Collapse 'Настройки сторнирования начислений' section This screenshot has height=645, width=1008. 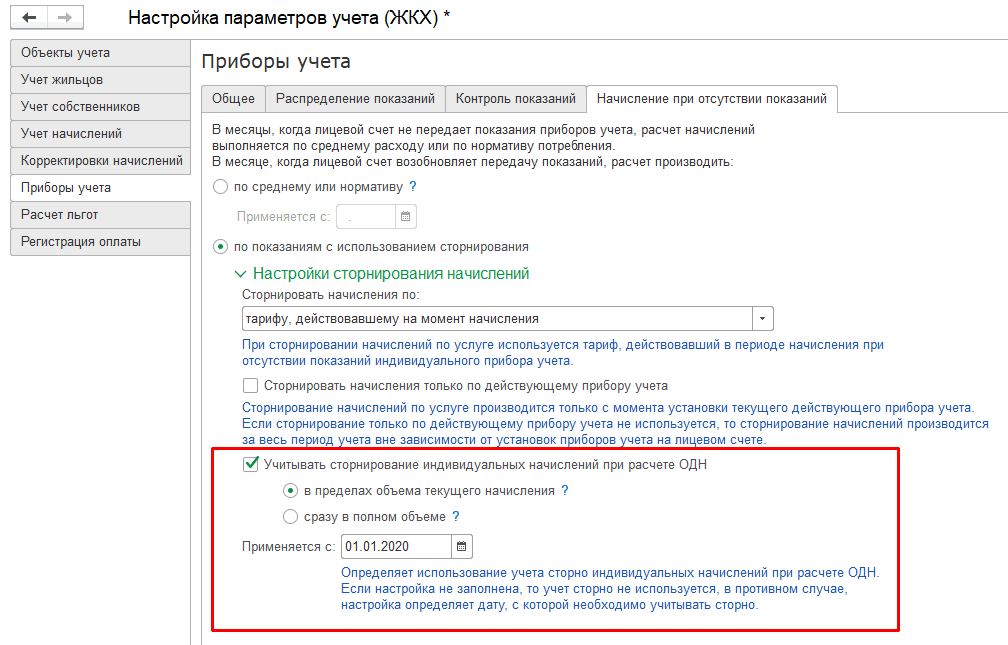tap(240, 273)
